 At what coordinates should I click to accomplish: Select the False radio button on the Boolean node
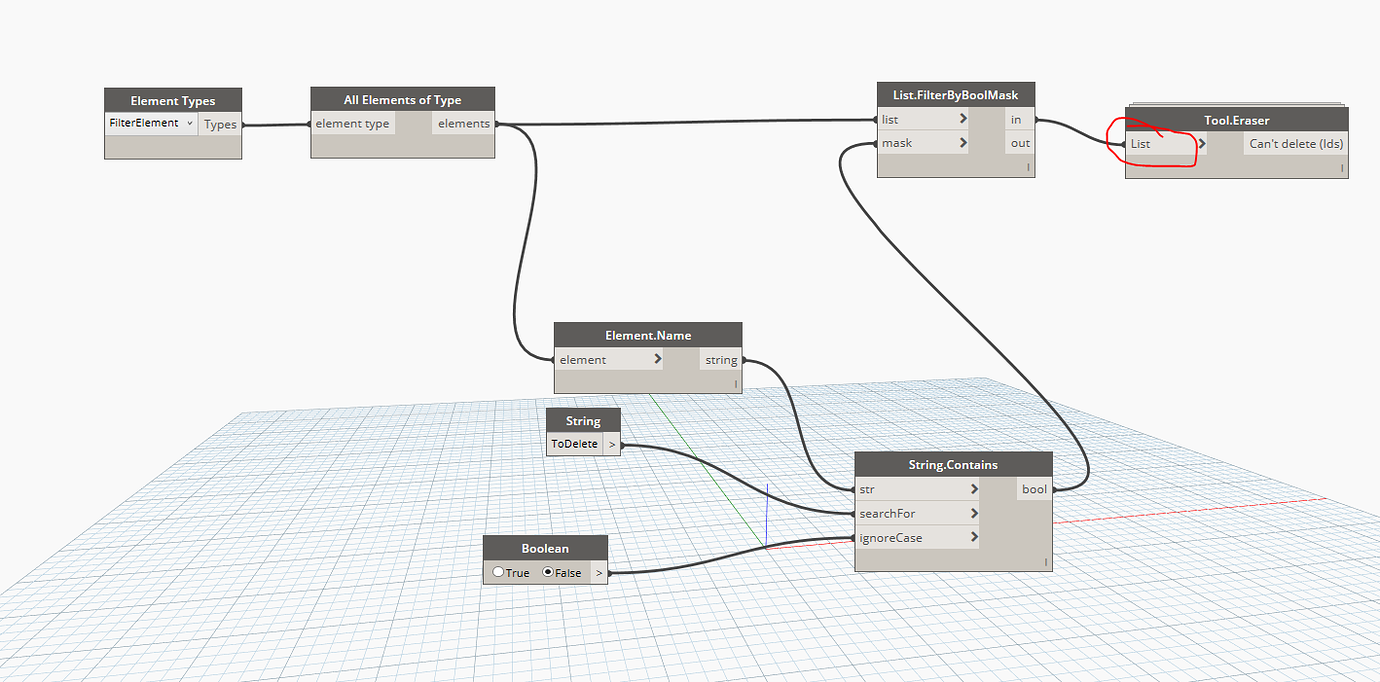click(x=548, y=571)
